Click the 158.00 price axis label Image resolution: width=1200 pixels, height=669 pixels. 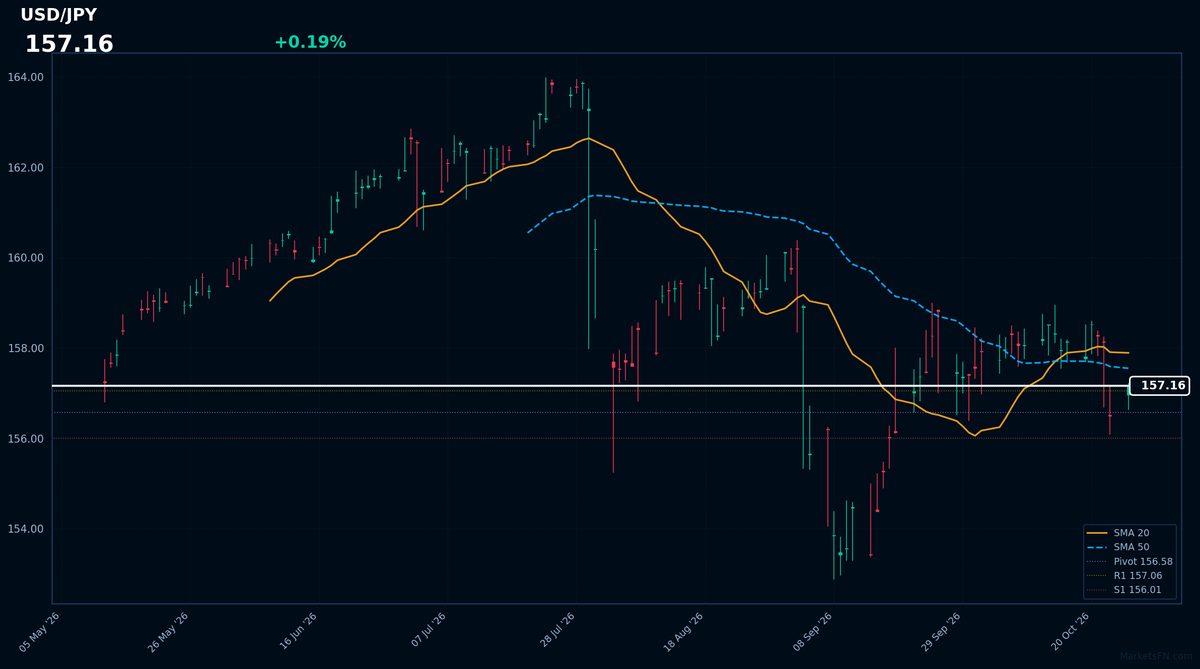(x=26, y=348)
